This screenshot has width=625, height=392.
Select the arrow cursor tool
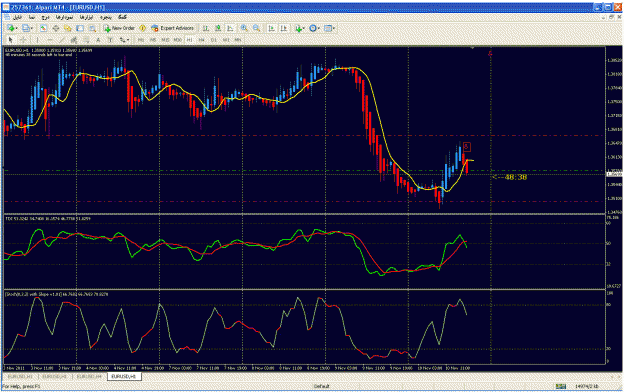[x=11, y=40]
